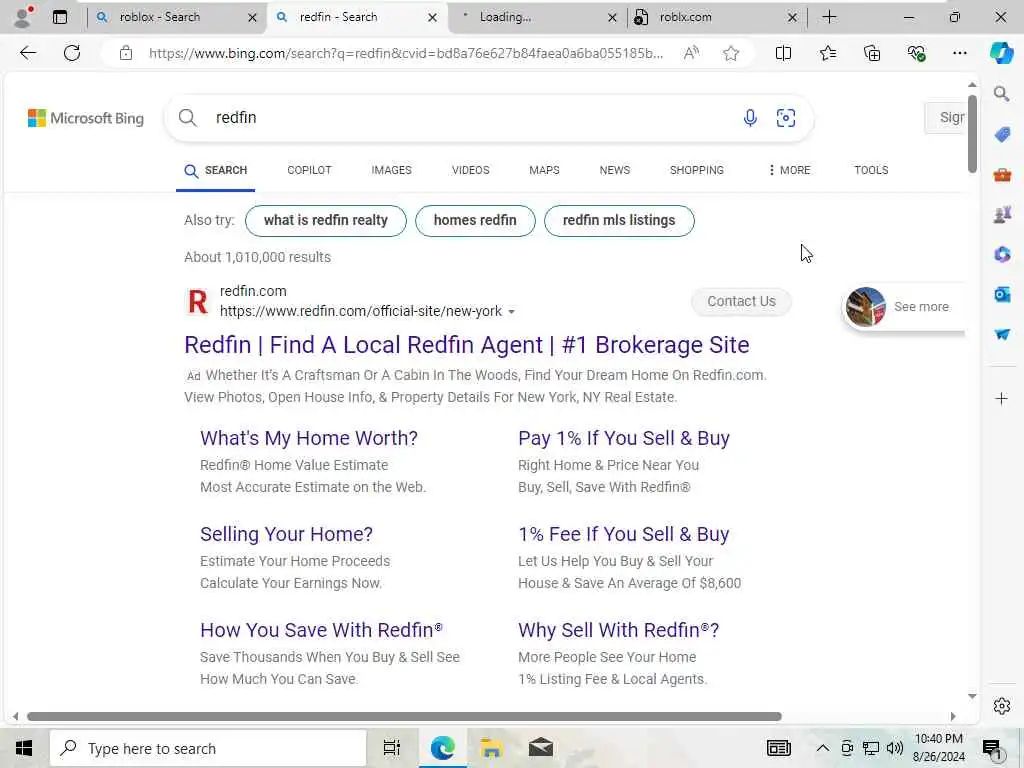Viewport: 1024px width, 768px height.
Task: Select the SHOPPING search tab
Action: click(x=696, y=170)
